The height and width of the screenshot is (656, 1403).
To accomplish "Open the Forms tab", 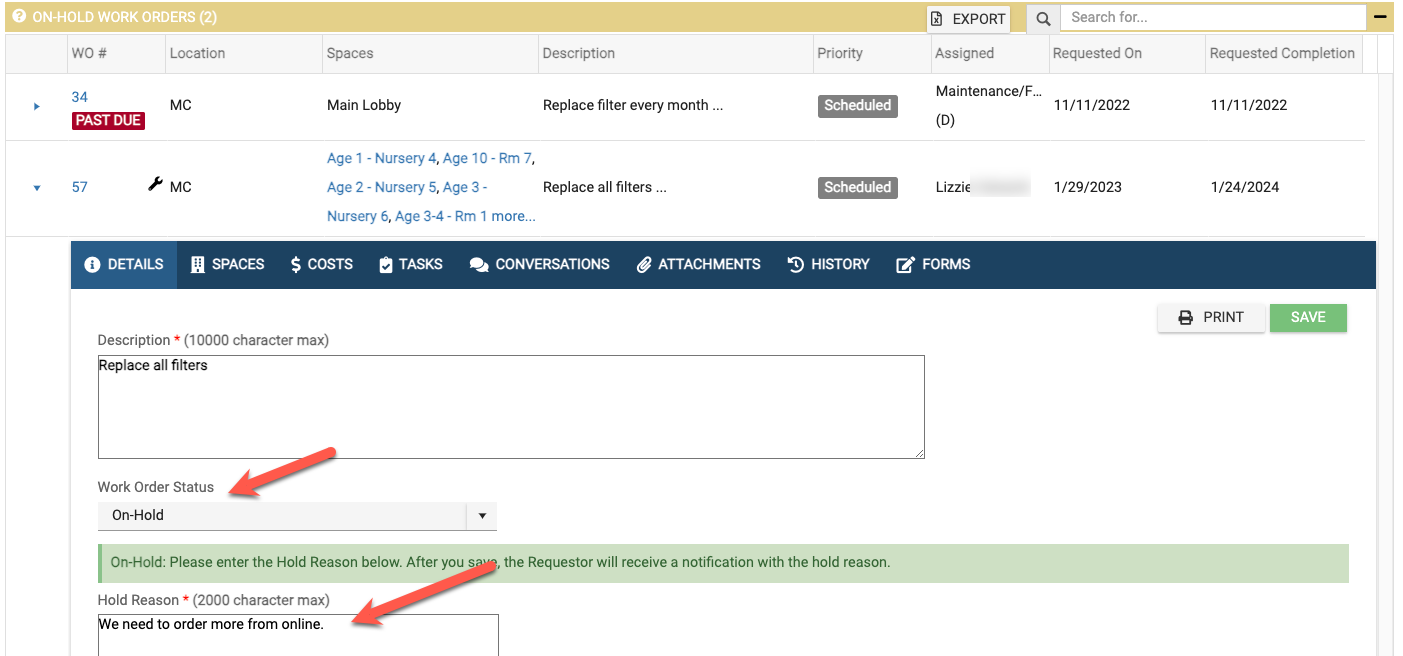I will click(933, 264).
